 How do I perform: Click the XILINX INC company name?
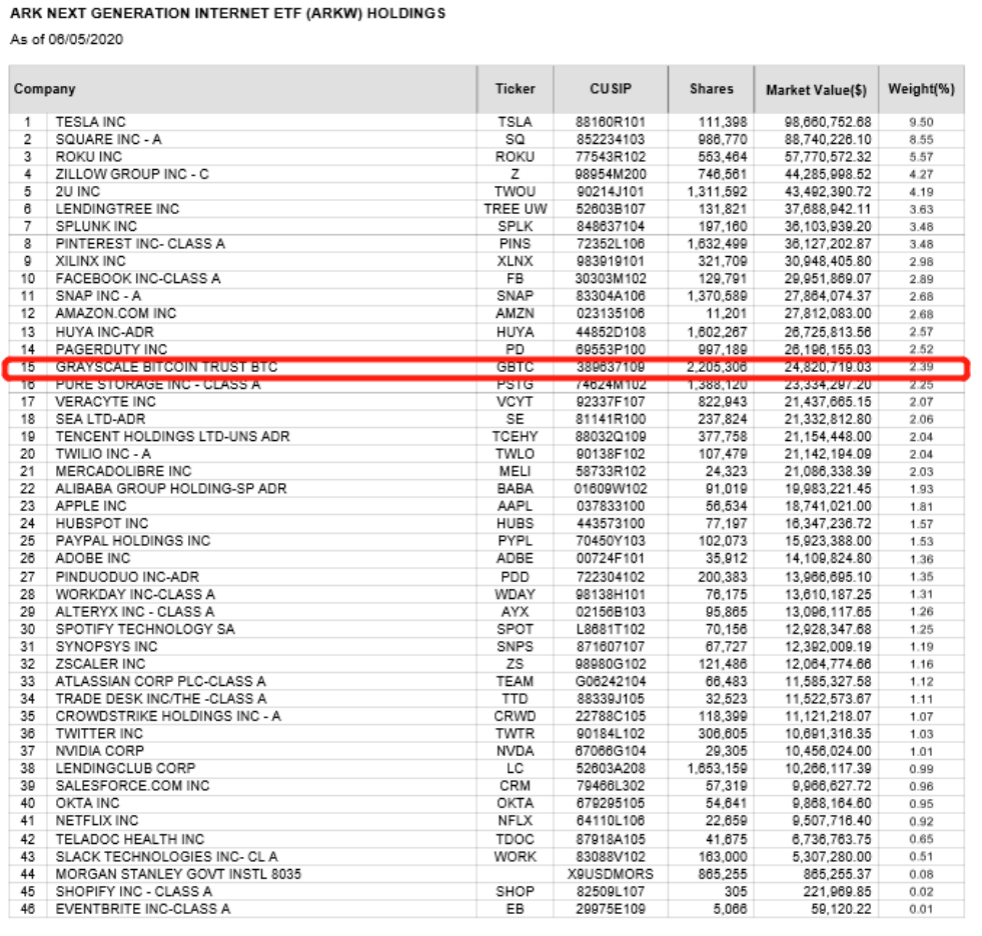click(x=90, y=261)
